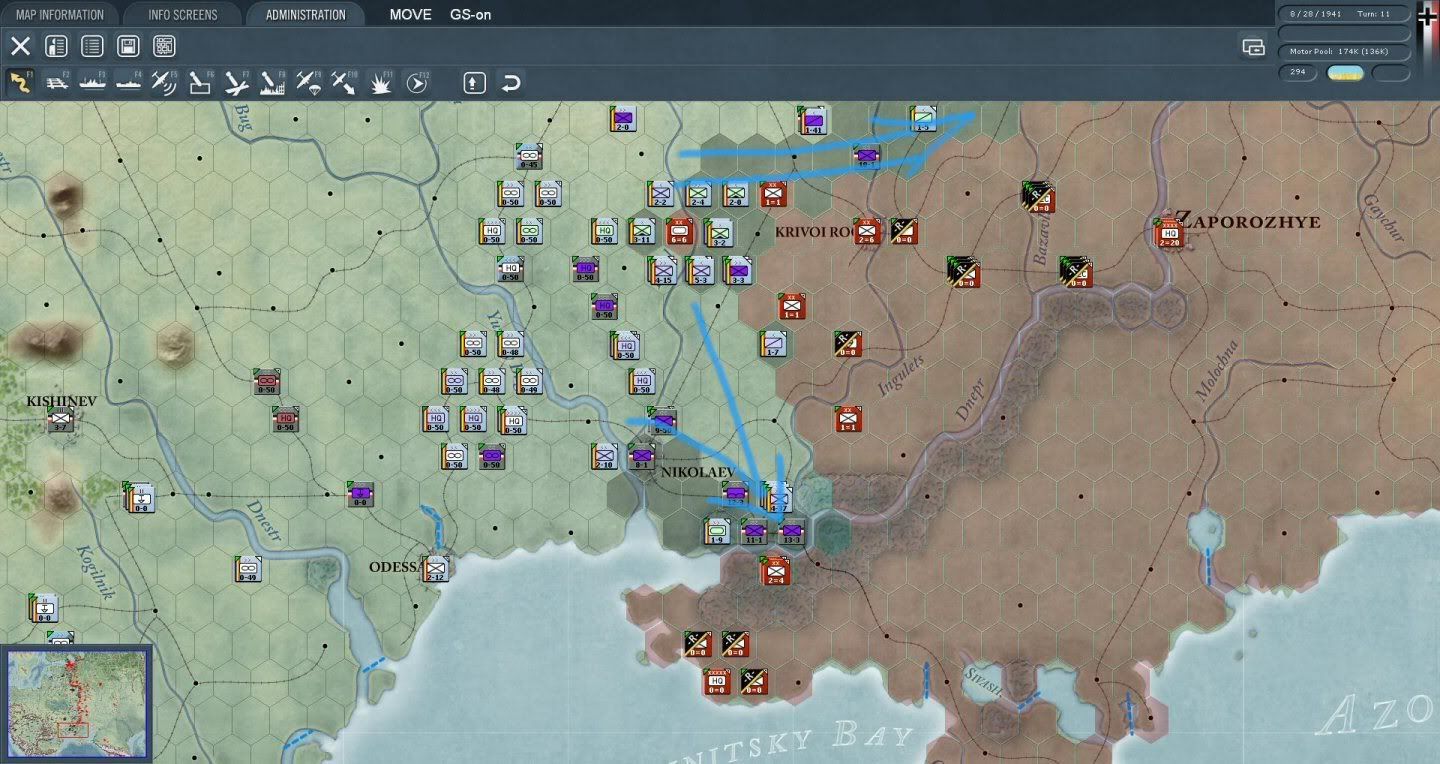This screenshot has width=1440, height=764.
Task: Click the minimap overview thumbnail
Action: [77, 704]
